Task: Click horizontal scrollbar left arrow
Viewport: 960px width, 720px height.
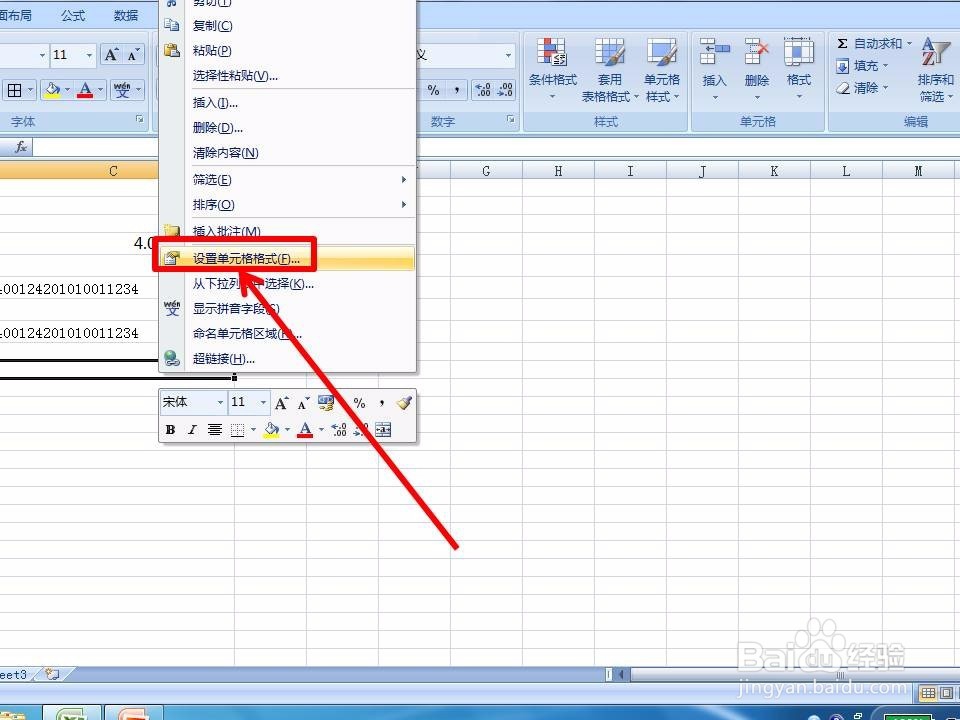Action: click(x=621, y=674)
